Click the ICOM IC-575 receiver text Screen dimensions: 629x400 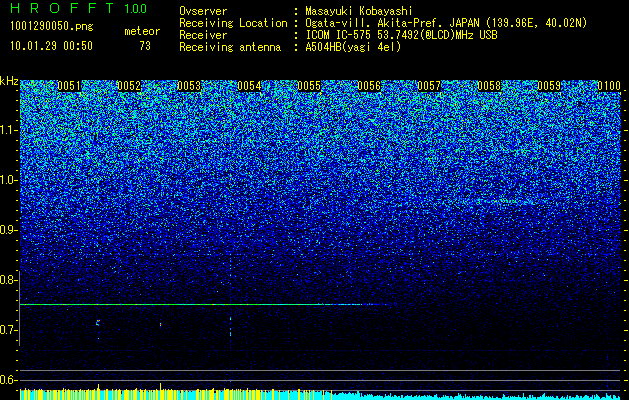coord(401,35)
